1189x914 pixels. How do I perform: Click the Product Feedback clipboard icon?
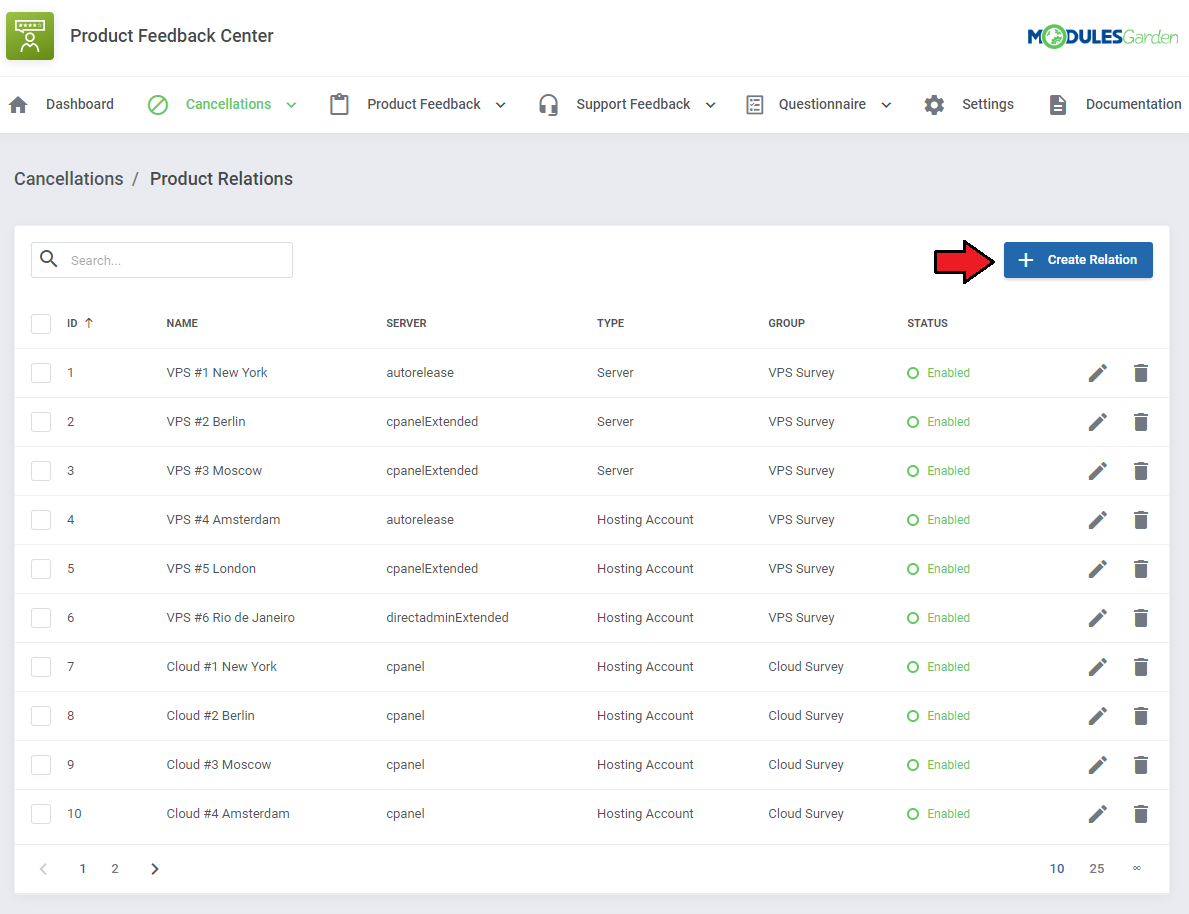(x=340, y=105)
